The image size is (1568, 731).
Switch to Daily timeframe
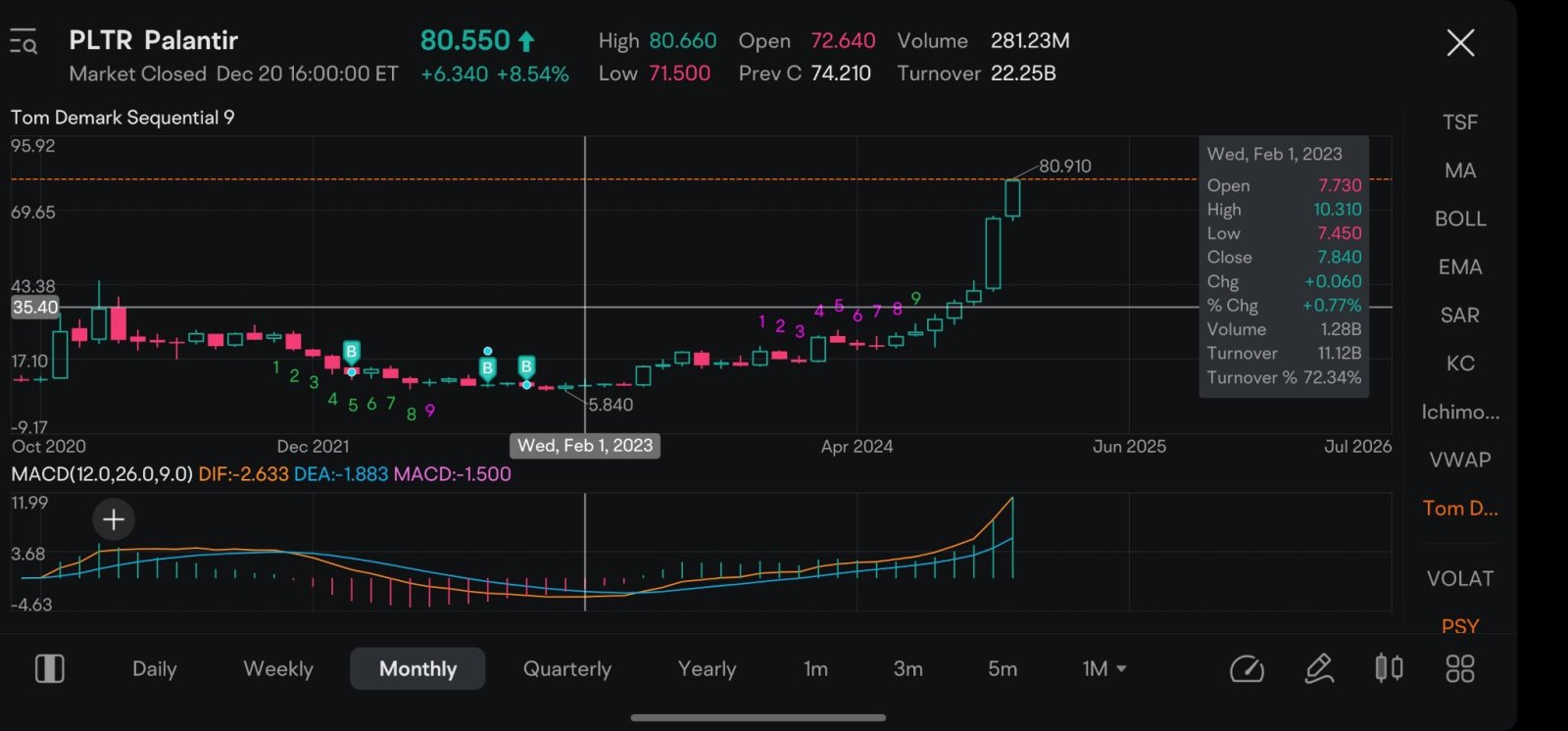click(x=155, y=668)
